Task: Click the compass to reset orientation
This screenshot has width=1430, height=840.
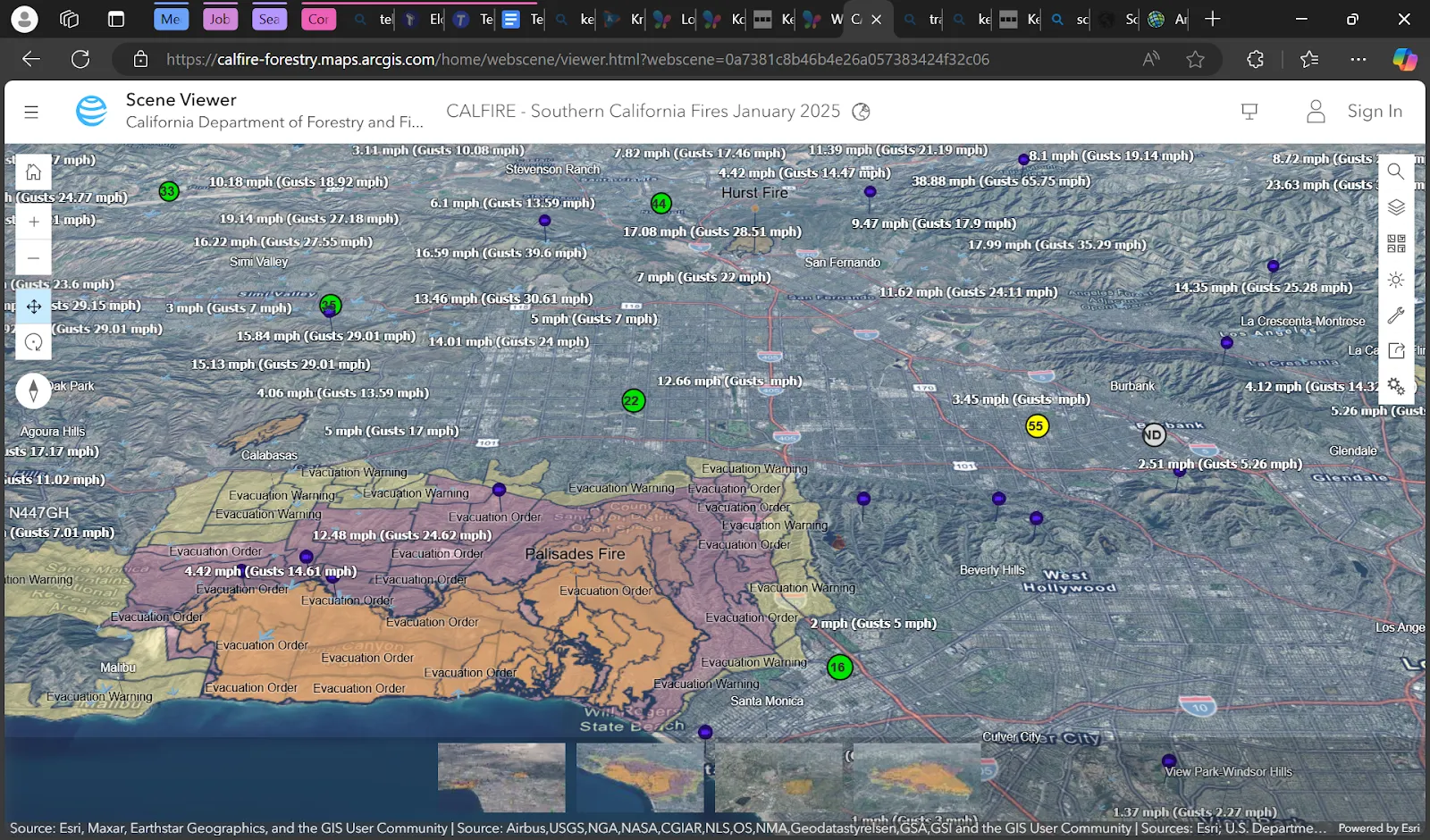Action: (33, 391)
